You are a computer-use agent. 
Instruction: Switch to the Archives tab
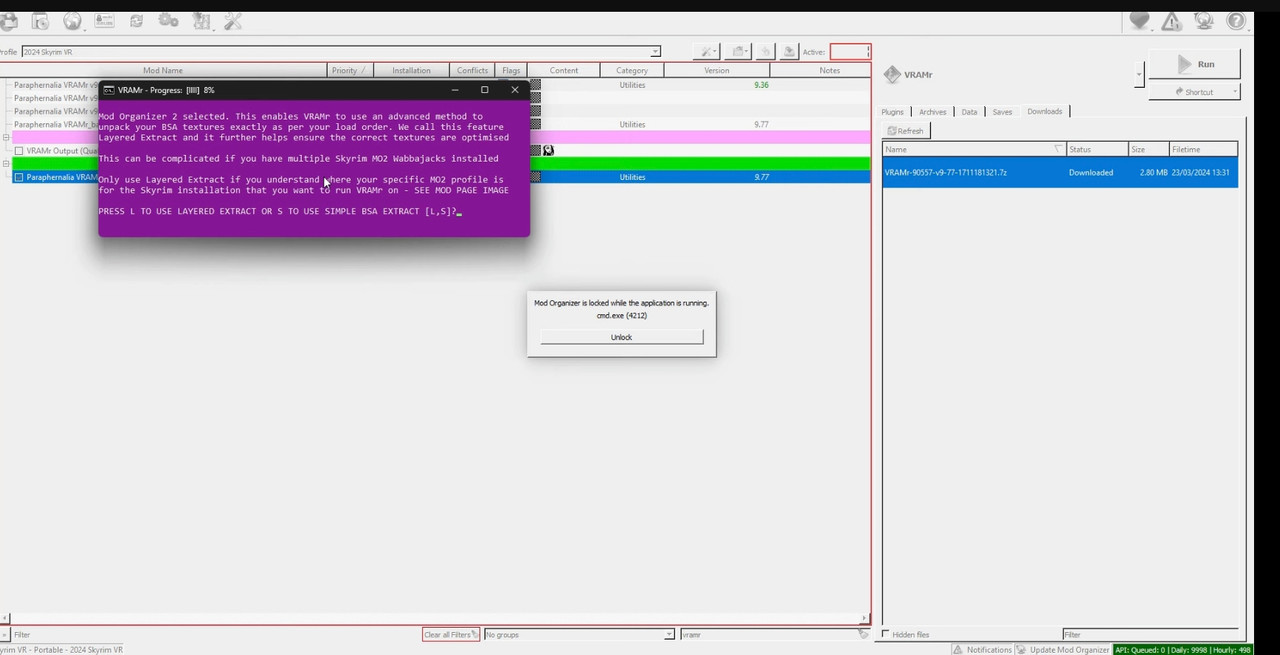(932, 112)
